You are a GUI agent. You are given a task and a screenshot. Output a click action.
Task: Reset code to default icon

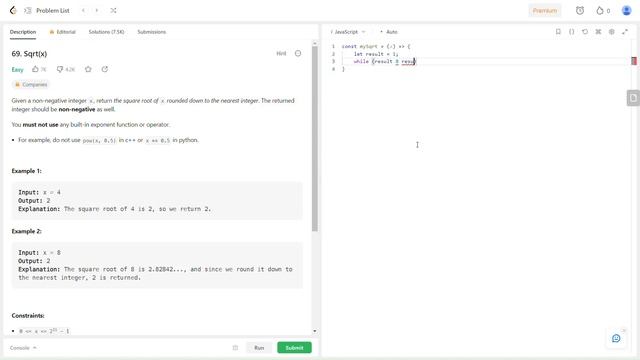tap(585, 32)
